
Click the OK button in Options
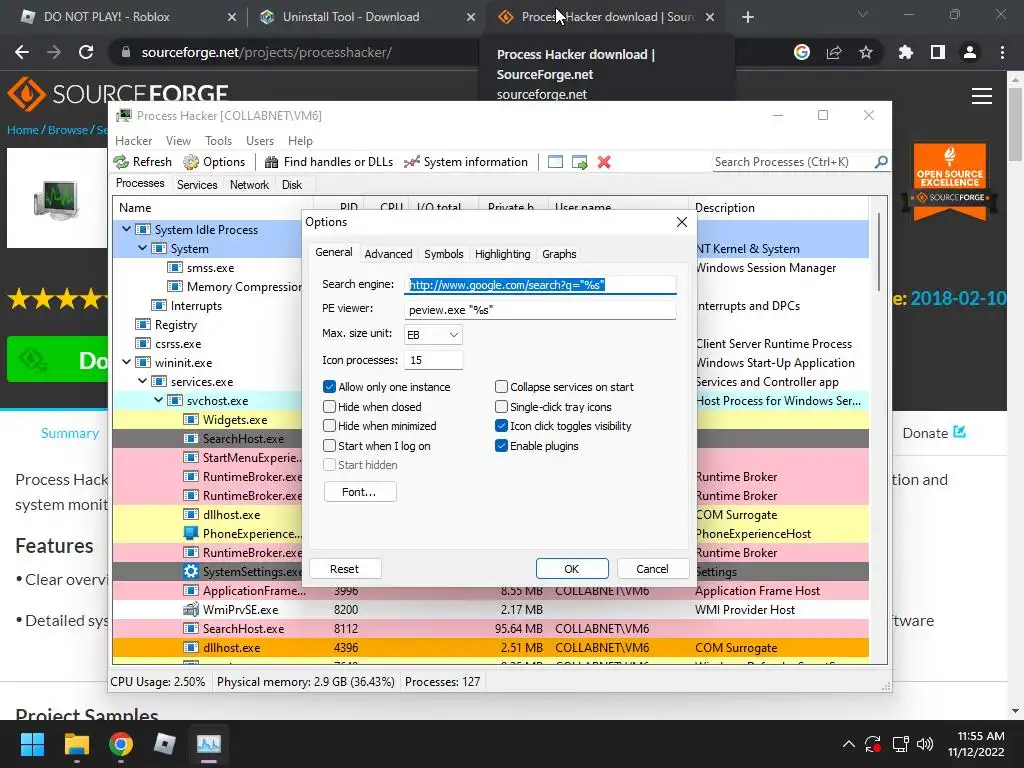[x=571, y=569]
